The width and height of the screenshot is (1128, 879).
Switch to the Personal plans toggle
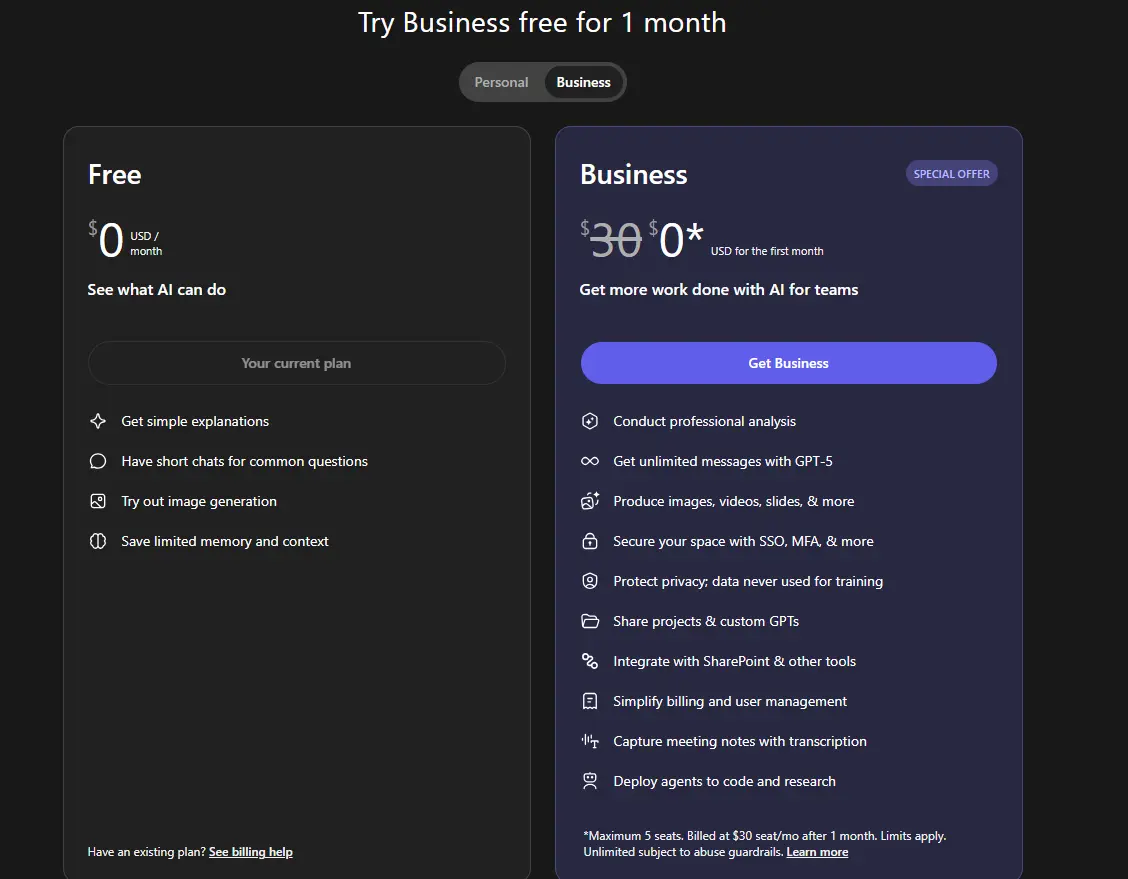pos(501,82)
